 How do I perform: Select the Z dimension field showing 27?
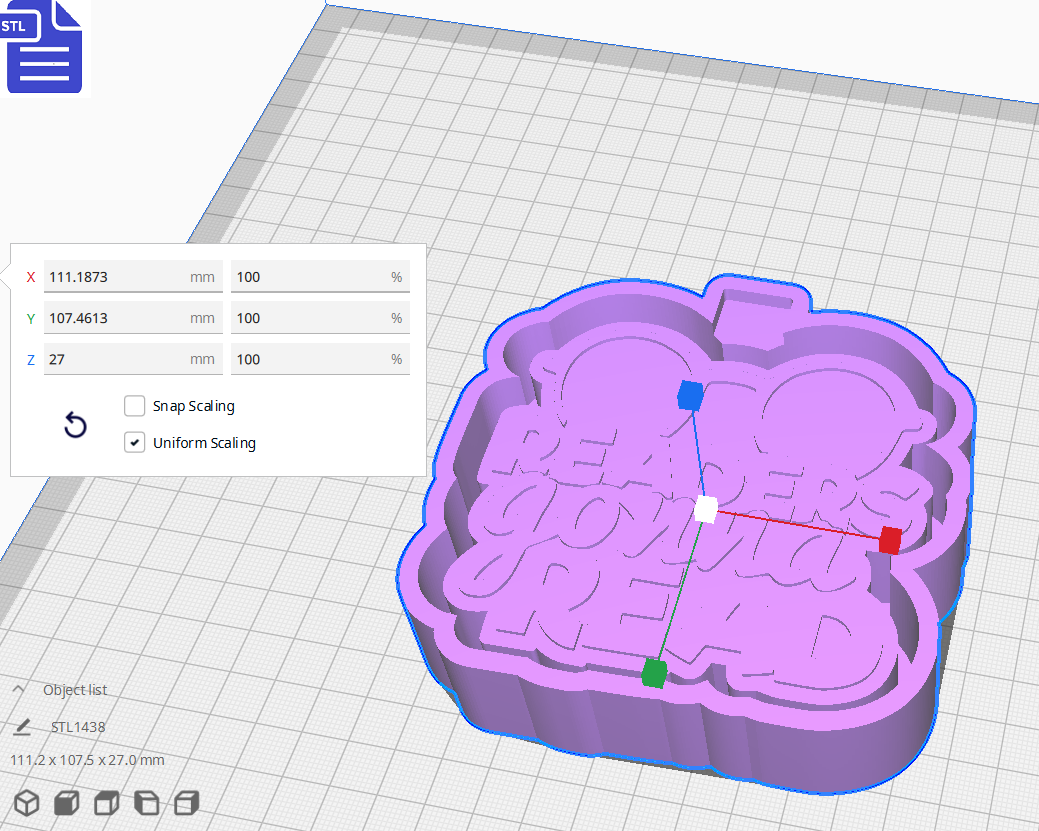point(132,359)
